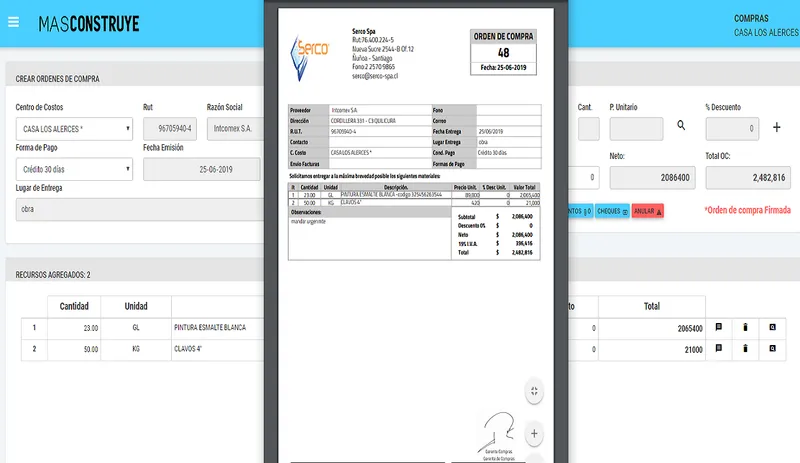Click the CHEQUES button
The image size is (800, 463).
pos(612,211)
